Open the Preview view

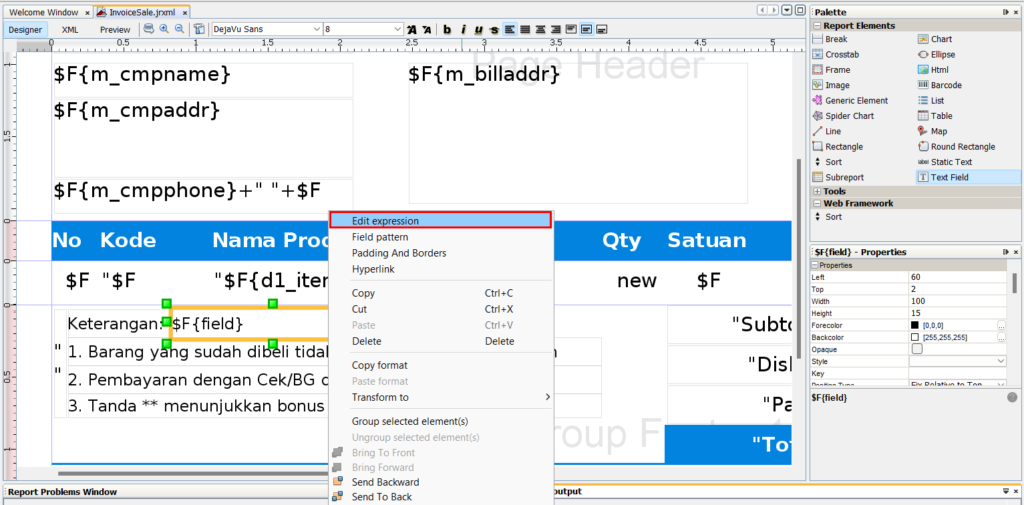[114, 30]
